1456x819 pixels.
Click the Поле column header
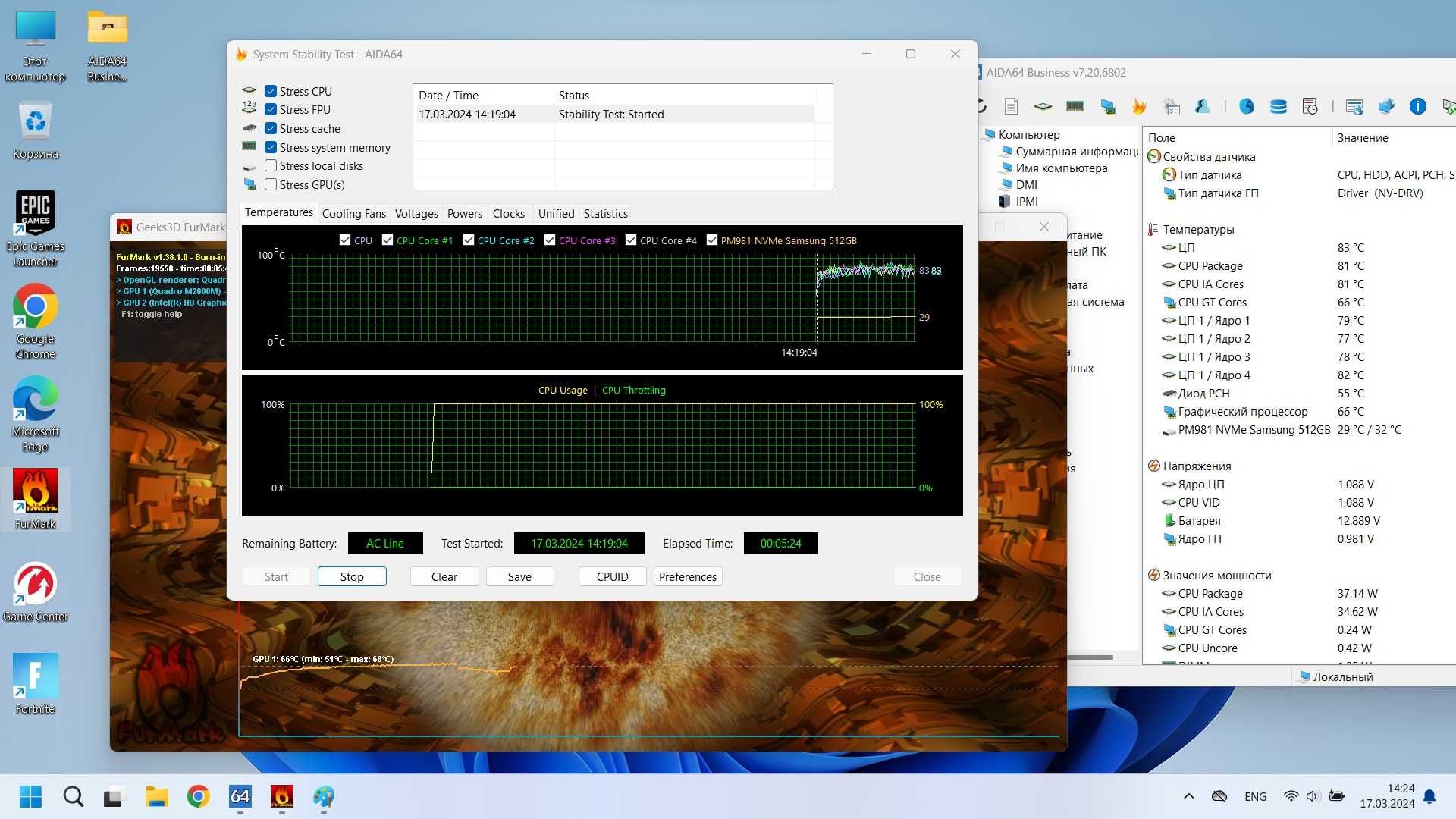coord(1238,137)
